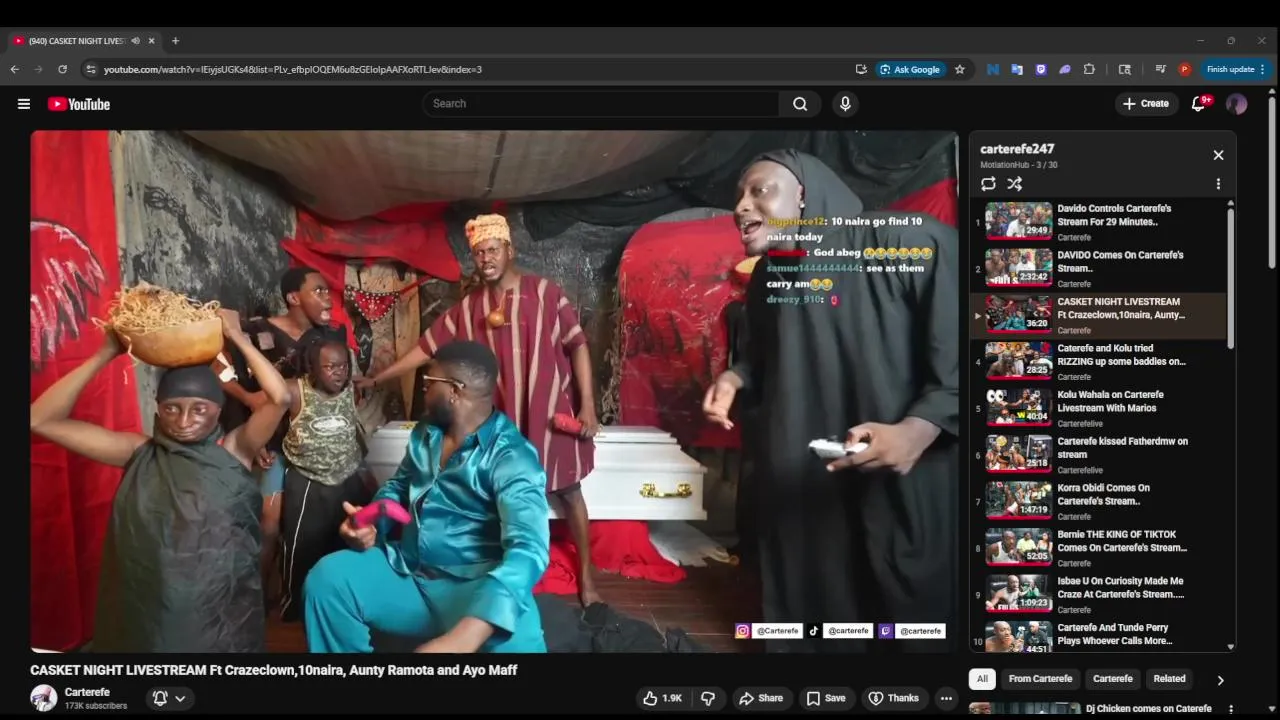1280x720 pixels.
Task: Click the video player area
Action: pyautogui.click(x=494, y=391)
